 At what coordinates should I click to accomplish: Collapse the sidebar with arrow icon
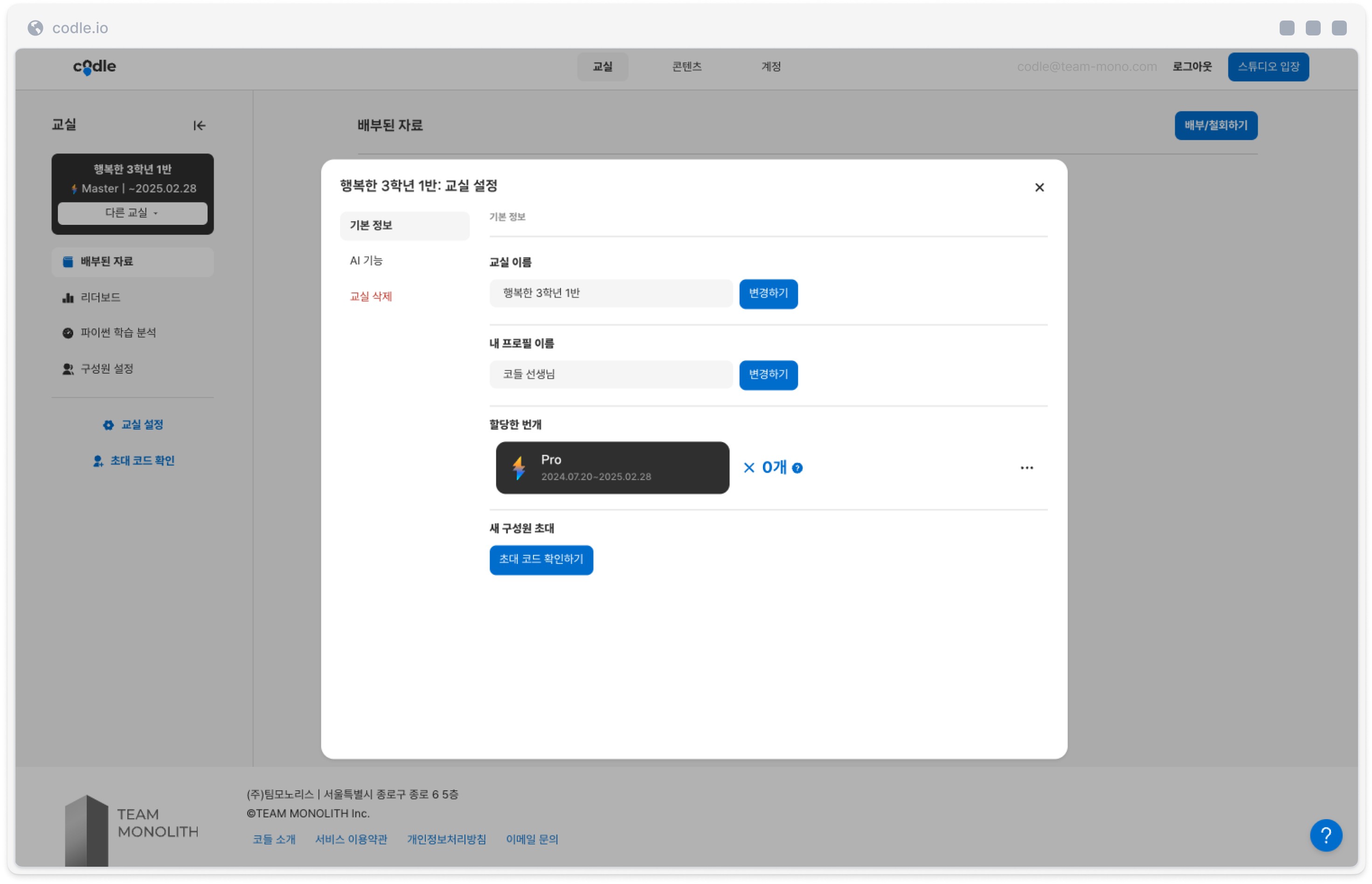(199, 125)
